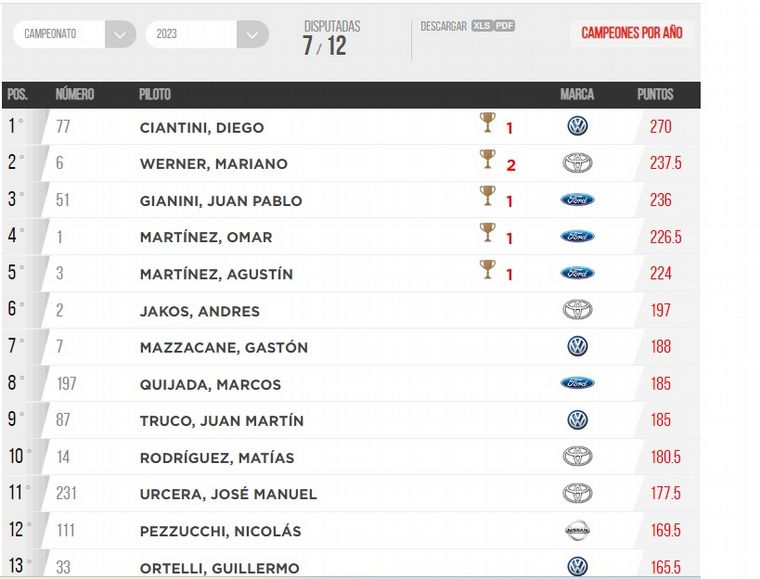The width and height of the screenshot is (760, 579).
Task: Click the trophy icon in Werner's row
Action: (x=487, y=160)
